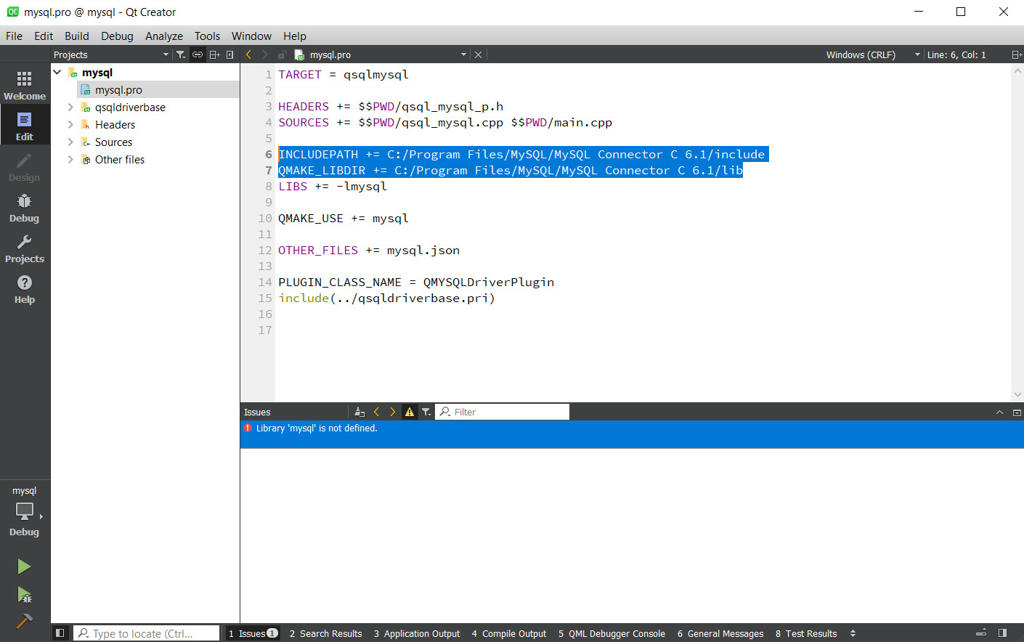1024x642 pixels.
Task: Open the Help menu in menu bar
Action: (x=295, y=36)
